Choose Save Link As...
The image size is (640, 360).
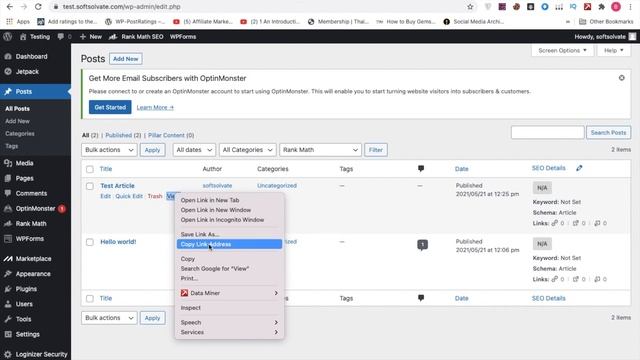229,234
